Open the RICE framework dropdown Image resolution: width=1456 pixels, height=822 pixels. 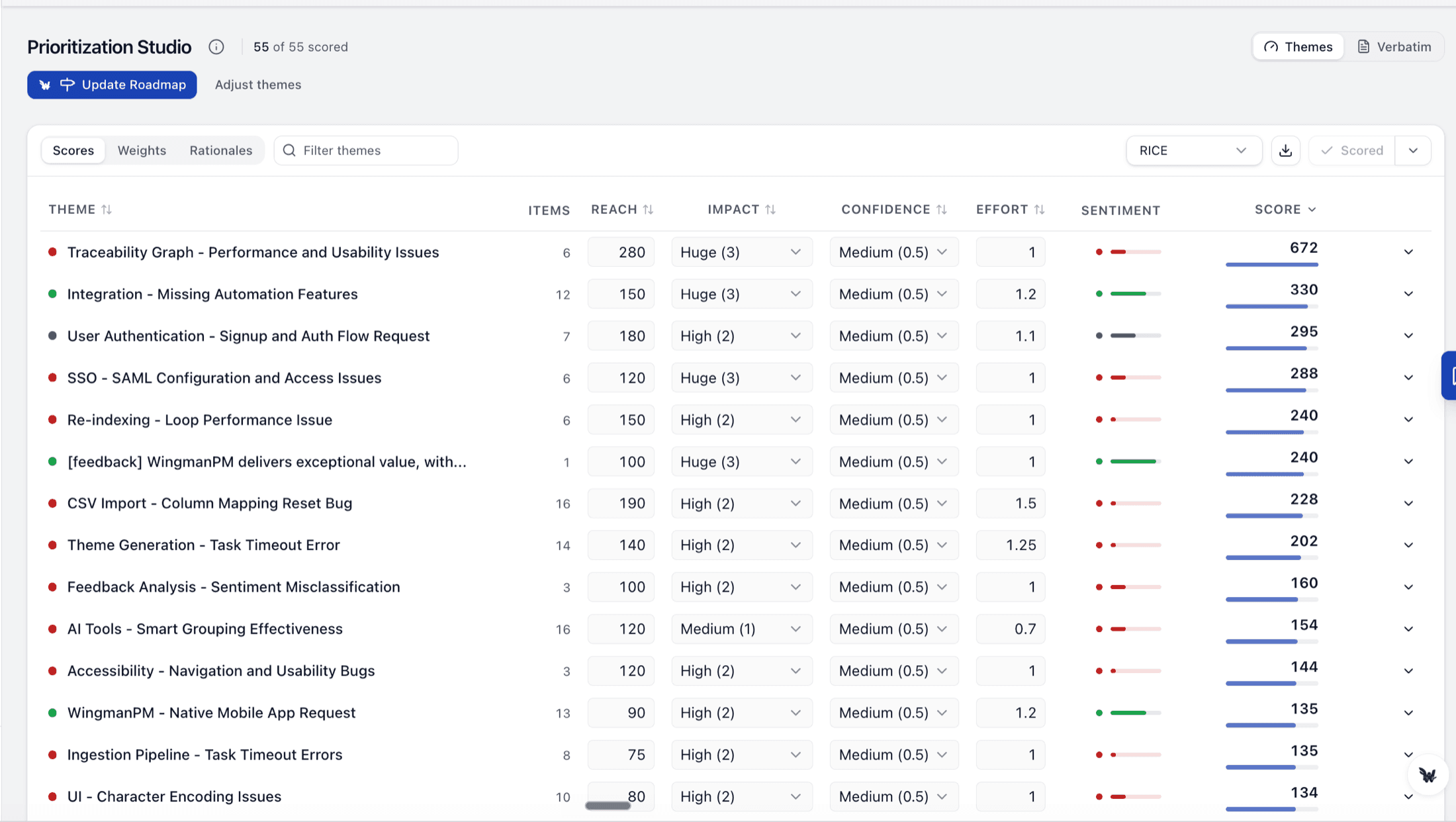coord(1194,151)
